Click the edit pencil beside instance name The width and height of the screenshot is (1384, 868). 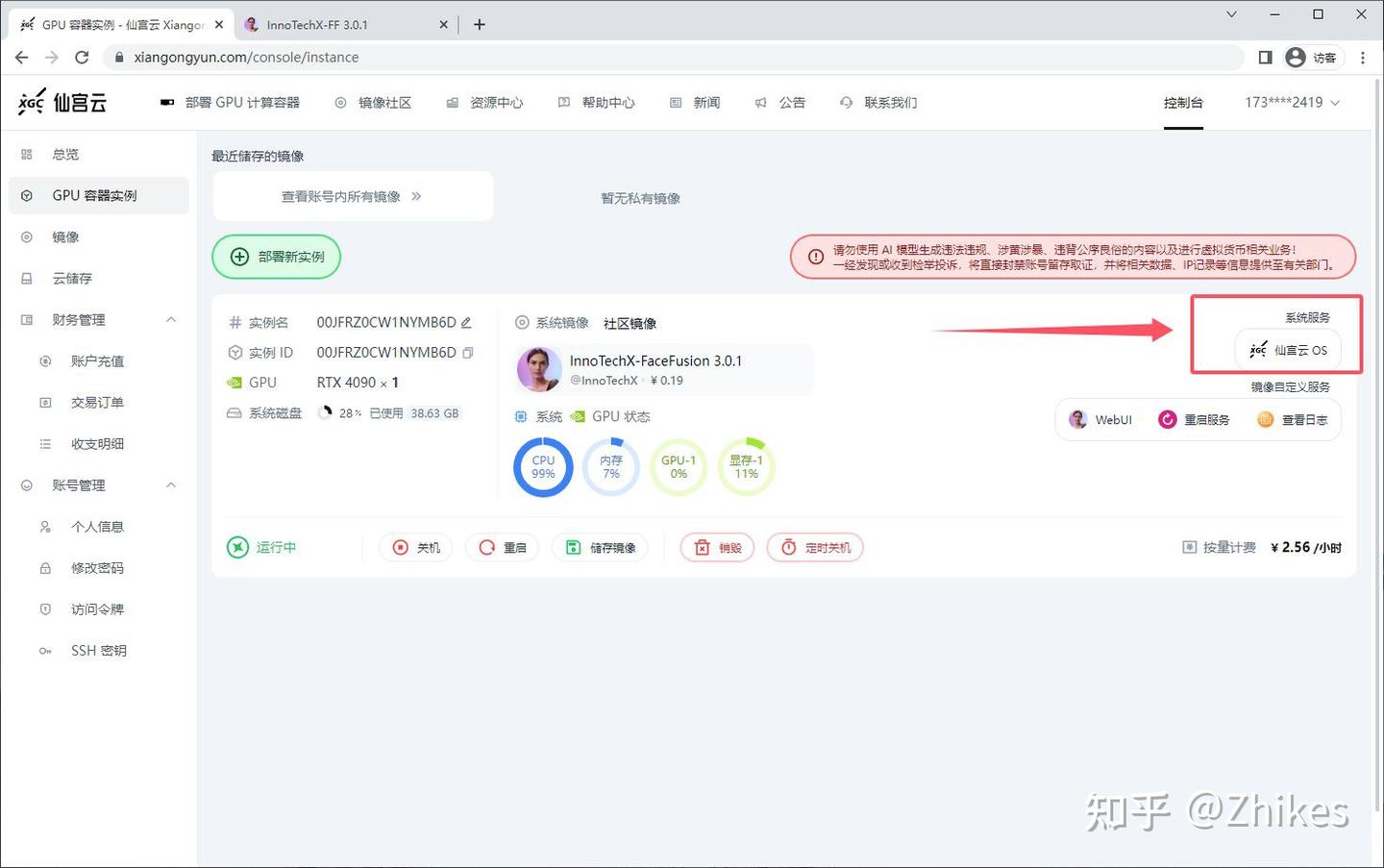[466, 323]
